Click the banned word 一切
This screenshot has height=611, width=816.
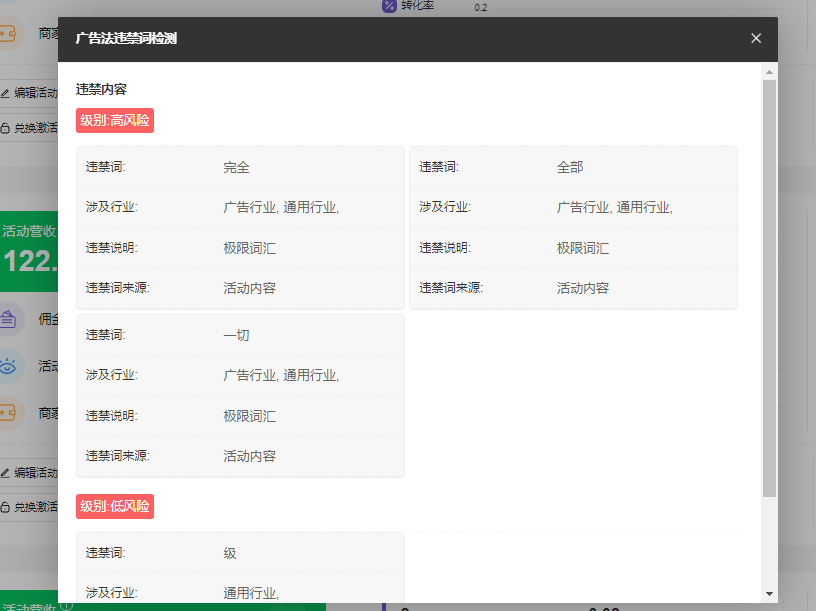tap(236, 336)
